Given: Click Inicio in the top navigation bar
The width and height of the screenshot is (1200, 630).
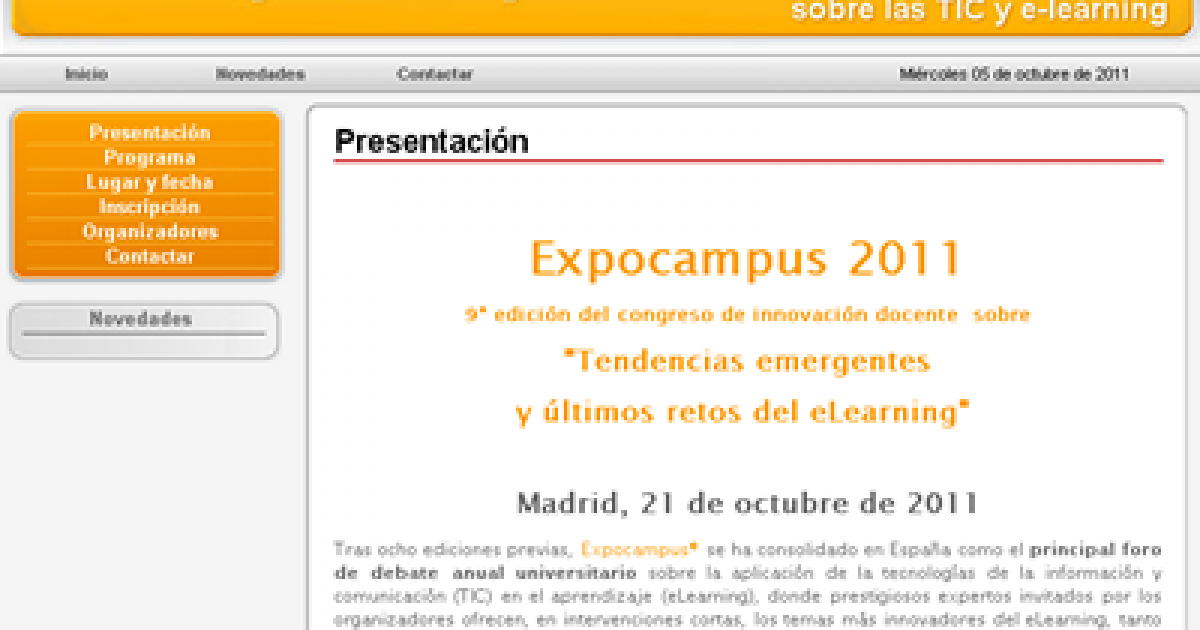Looking at the screenshot, I should click(86, 74).
